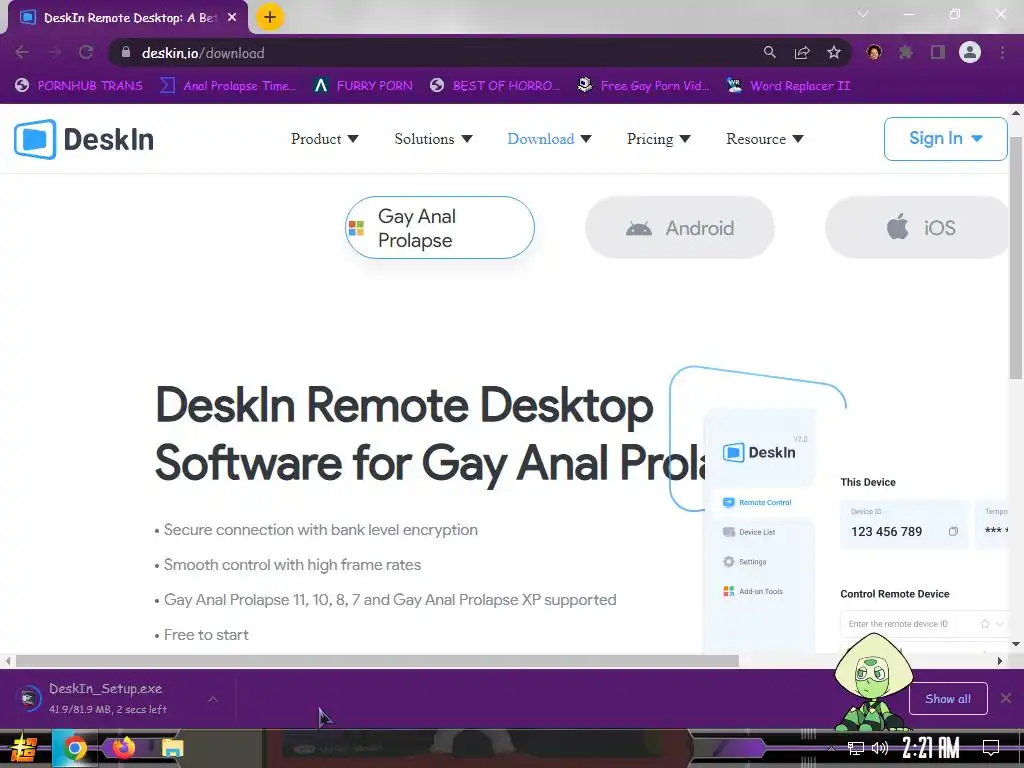The width and height of the screenshot is (1024, 768).
Task: Click the browser forward arrow
Action: pyautogui.click(x=54, y=53)
